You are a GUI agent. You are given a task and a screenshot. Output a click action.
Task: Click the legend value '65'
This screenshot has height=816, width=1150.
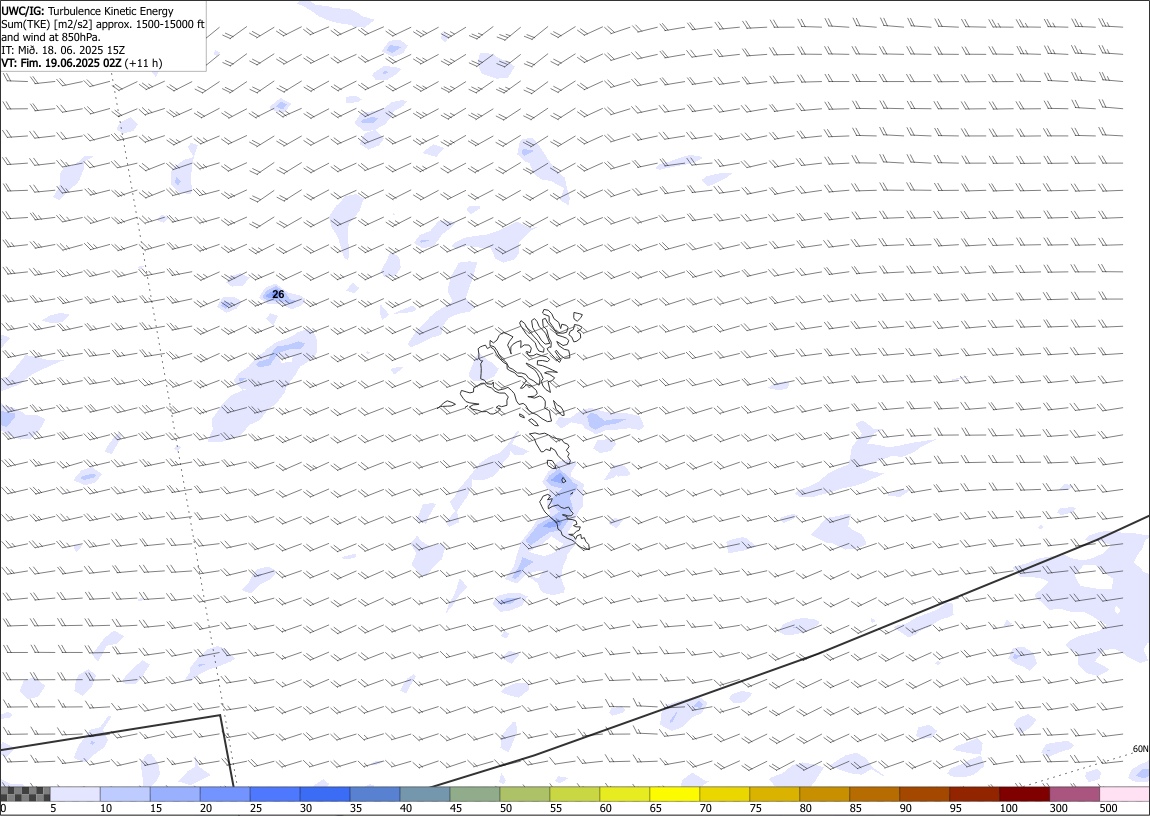[655, 808]
